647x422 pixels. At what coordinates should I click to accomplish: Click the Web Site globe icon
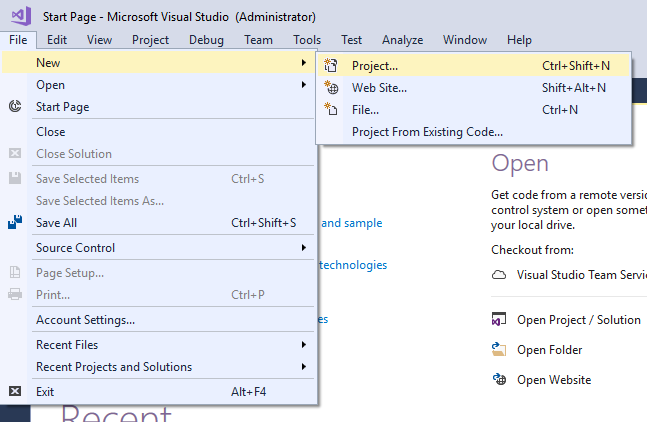[x=332, y=87]
